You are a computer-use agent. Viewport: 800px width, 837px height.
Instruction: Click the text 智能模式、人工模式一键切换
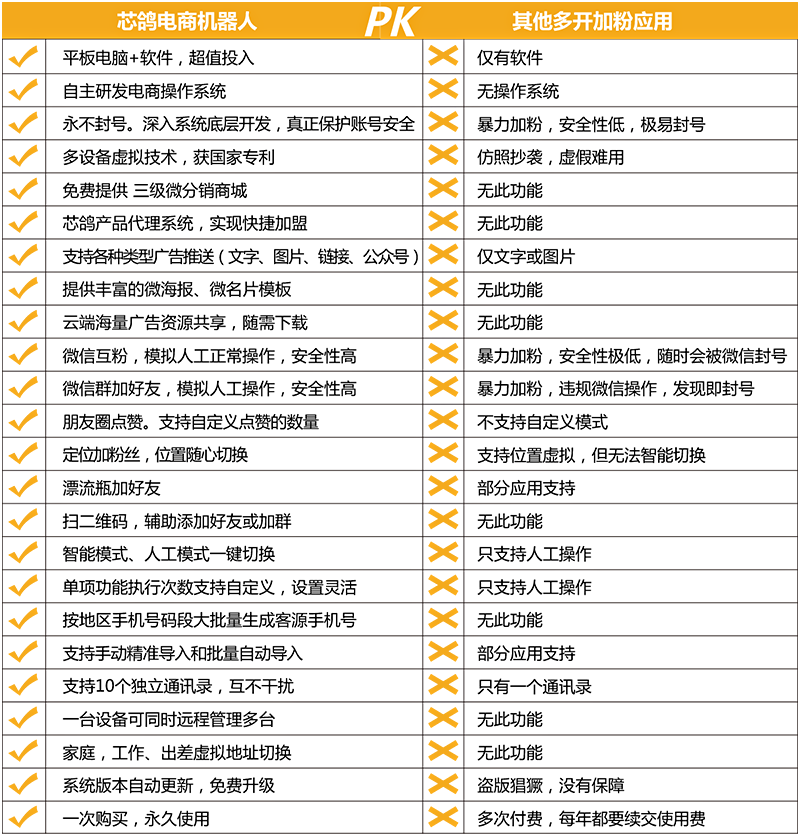click(169, 554)
